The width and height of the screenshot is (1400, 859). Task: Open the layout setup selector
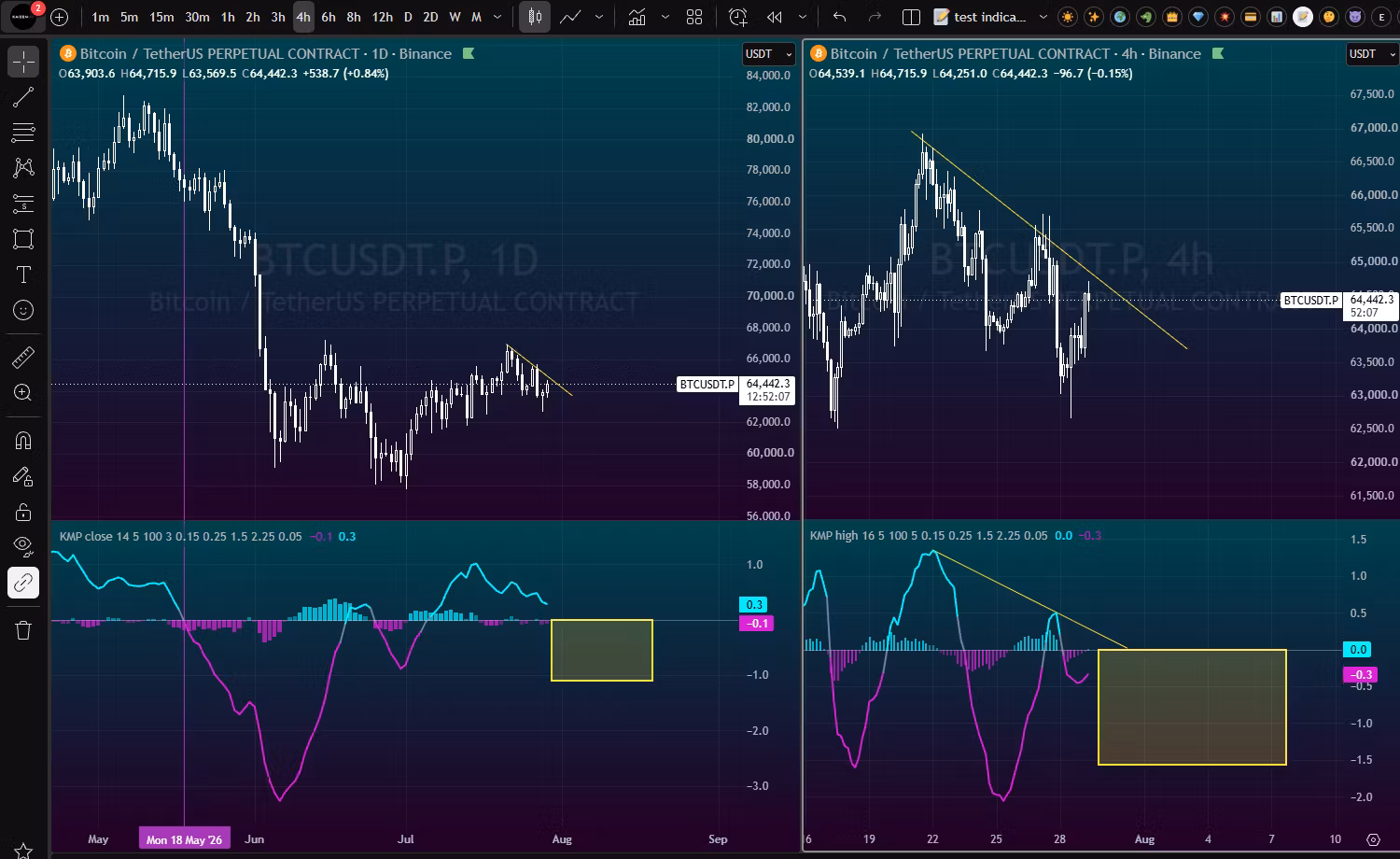click(x=912, y=17)
